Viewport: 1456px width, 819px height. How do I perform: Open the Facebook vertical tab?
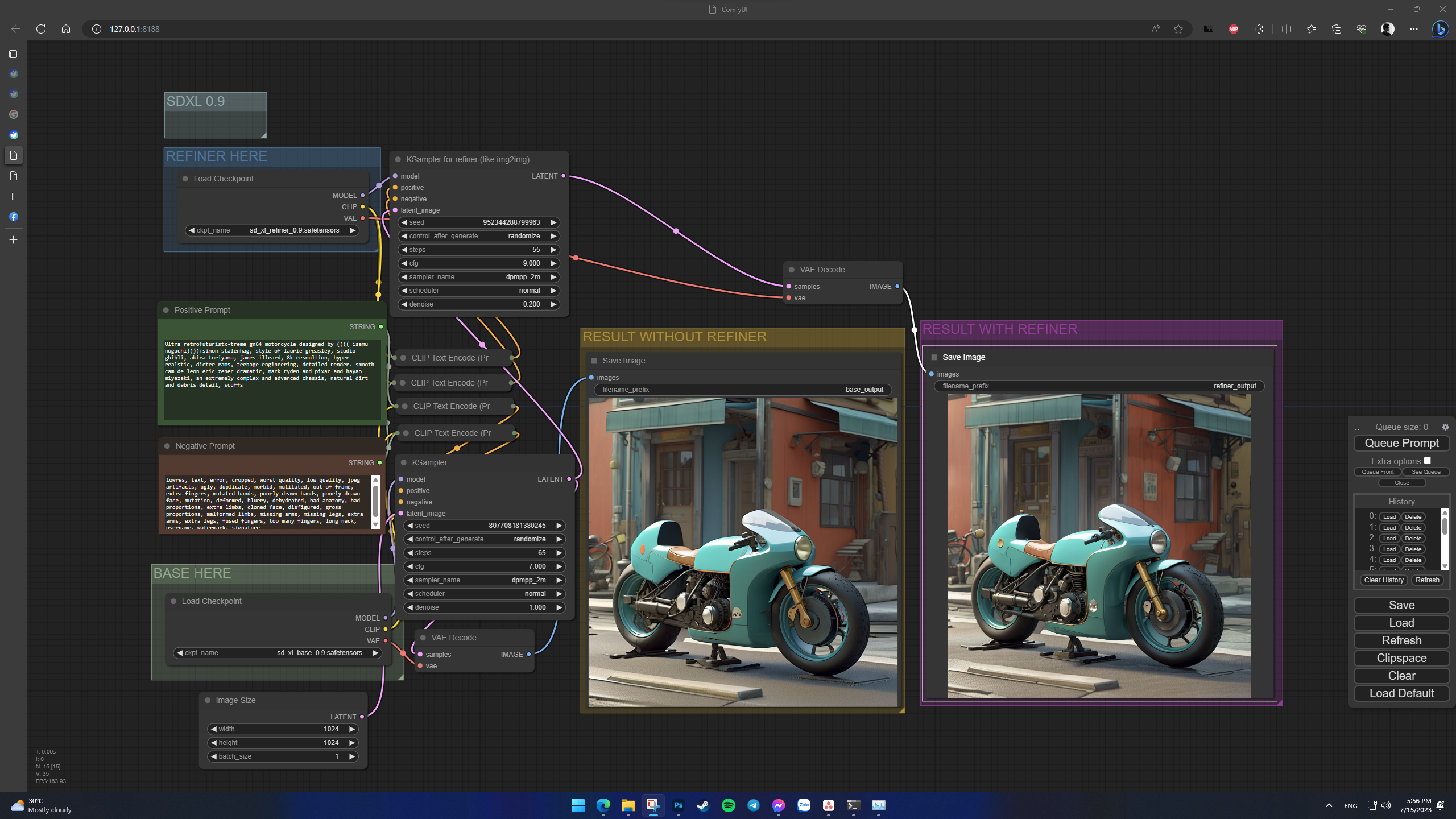point(13,217)
